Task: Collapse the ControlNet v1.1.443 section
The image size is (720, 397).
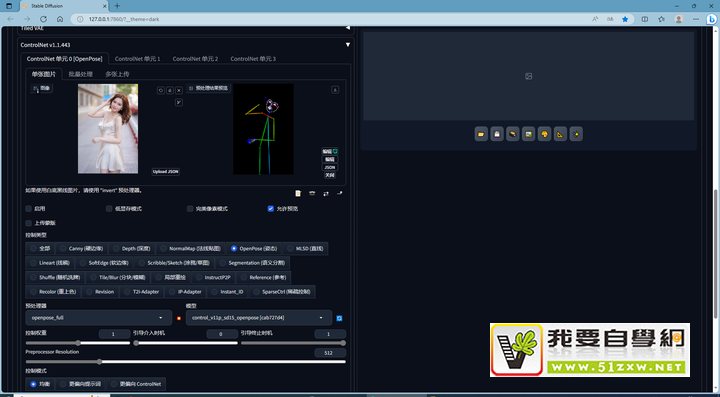Action: (348, 45)
